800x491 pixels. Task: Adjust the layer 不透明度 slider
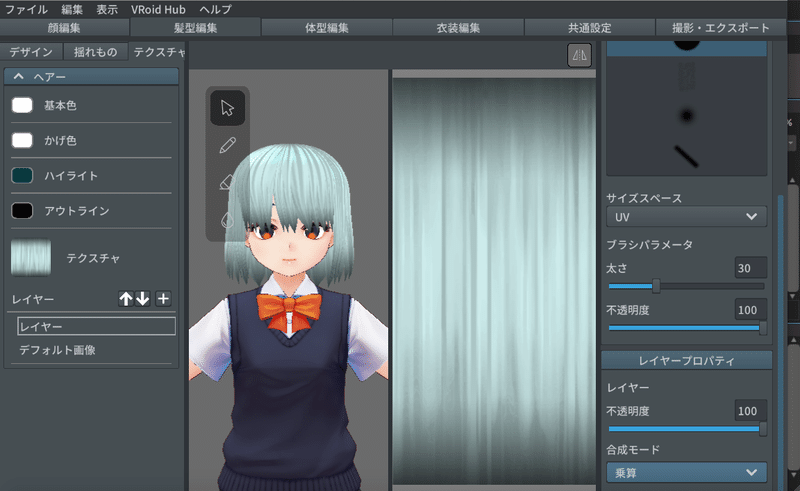pyautogui.click(x=686, y=429)
